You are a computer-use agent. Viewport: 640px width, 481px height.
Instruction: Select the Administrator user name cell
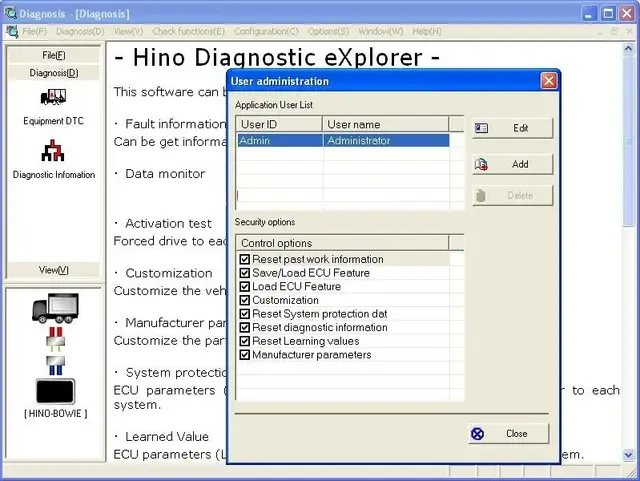pos(386,140)
